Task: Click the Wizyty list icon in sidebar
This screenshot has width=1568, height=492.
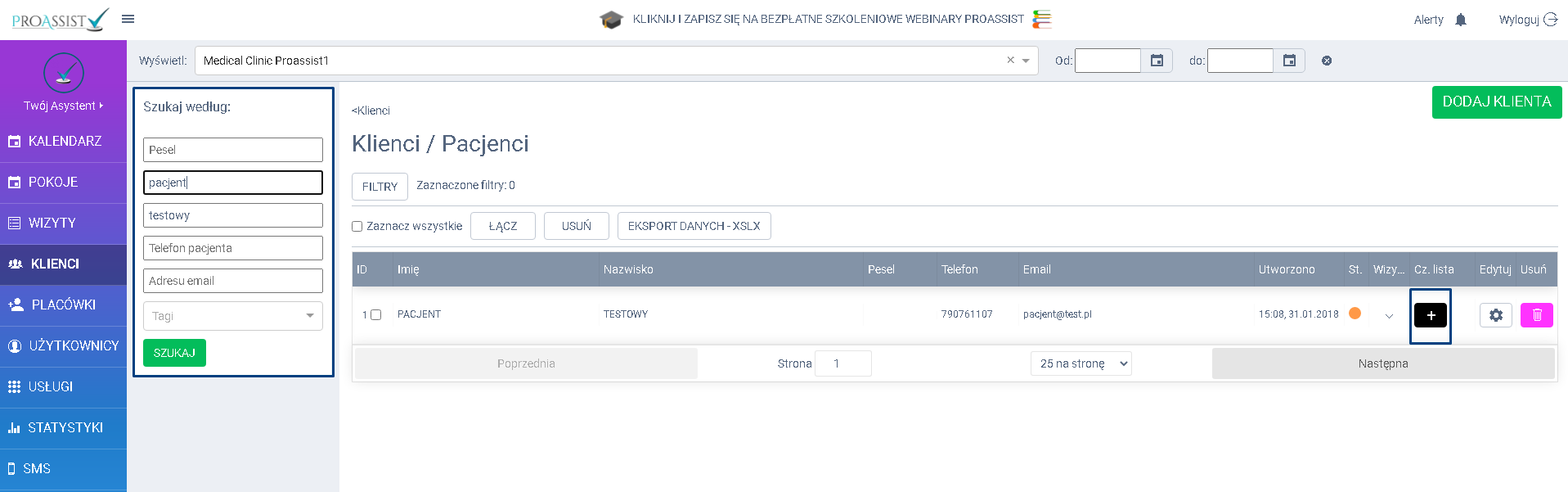Action: [x=14, y=223]
